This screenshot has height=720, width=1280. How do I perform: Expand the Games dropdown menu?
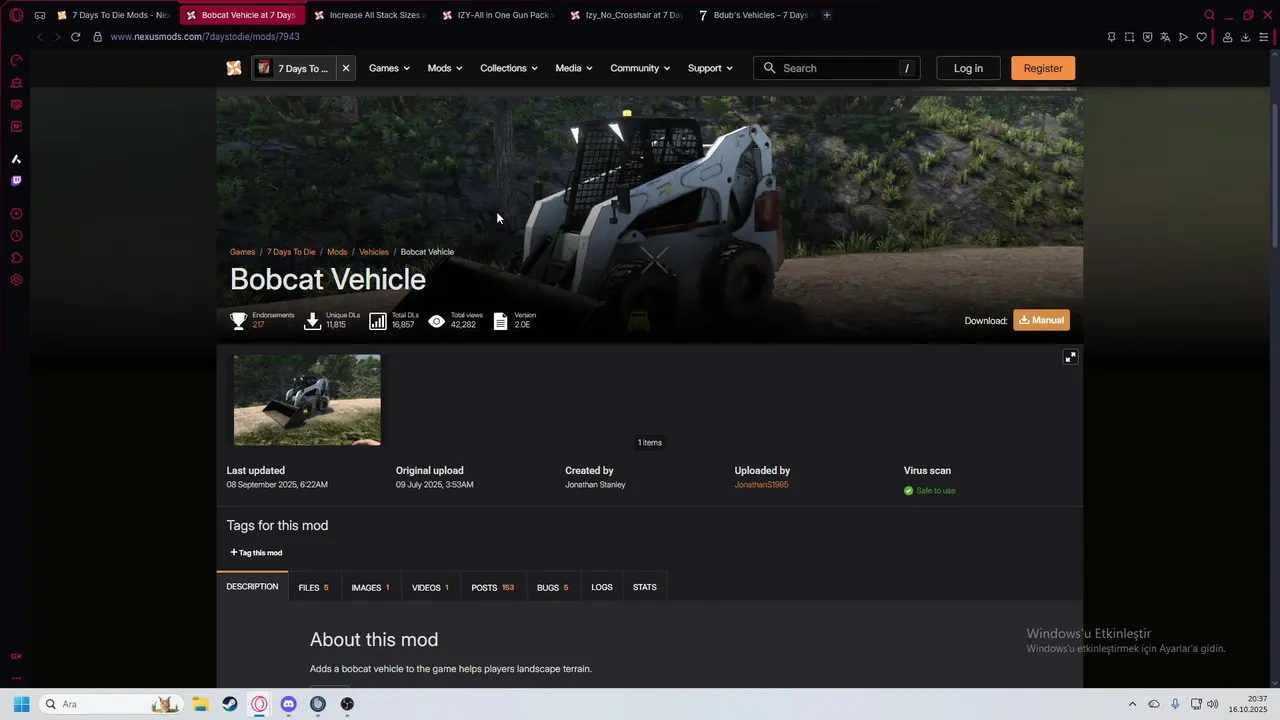(x=389, y=68)
